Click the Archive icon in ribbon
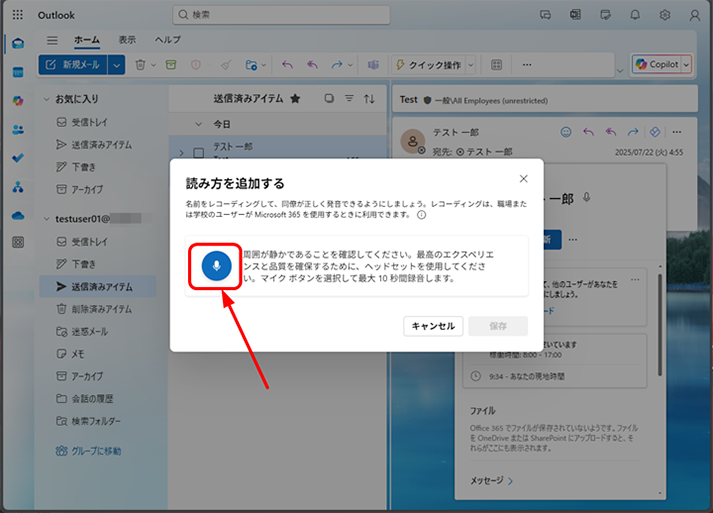 (171, 65)
